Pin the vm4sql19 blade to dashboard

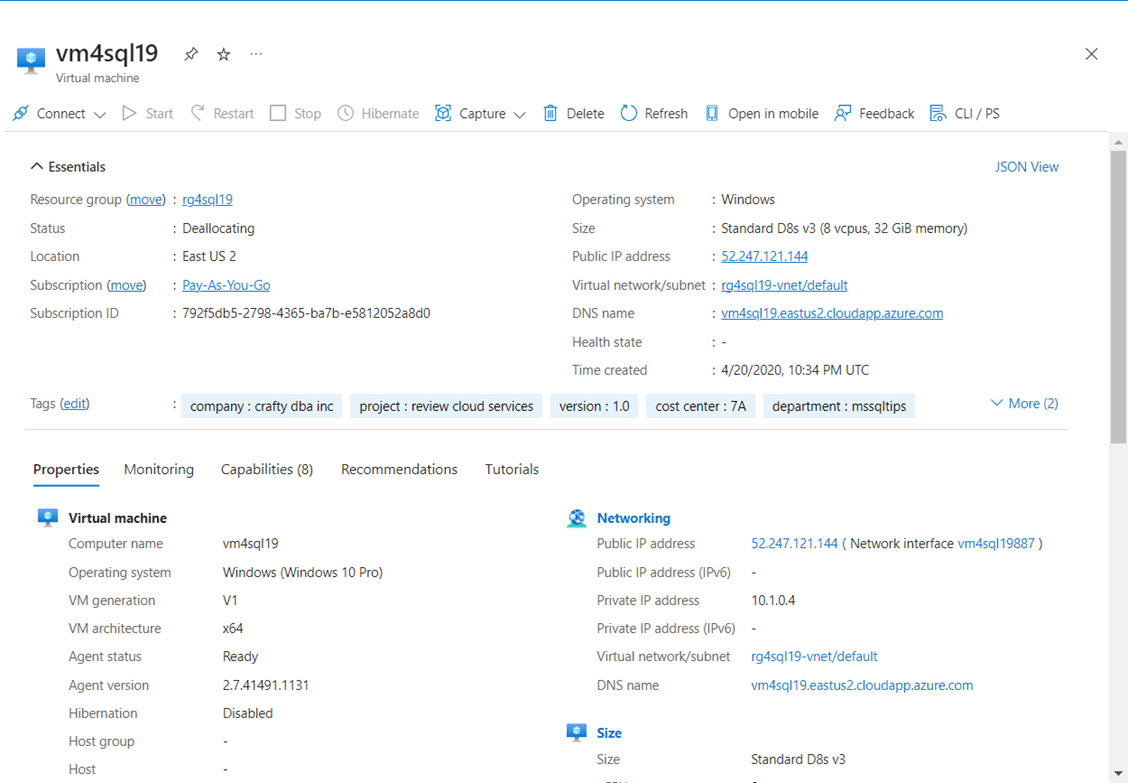point(191,54)
